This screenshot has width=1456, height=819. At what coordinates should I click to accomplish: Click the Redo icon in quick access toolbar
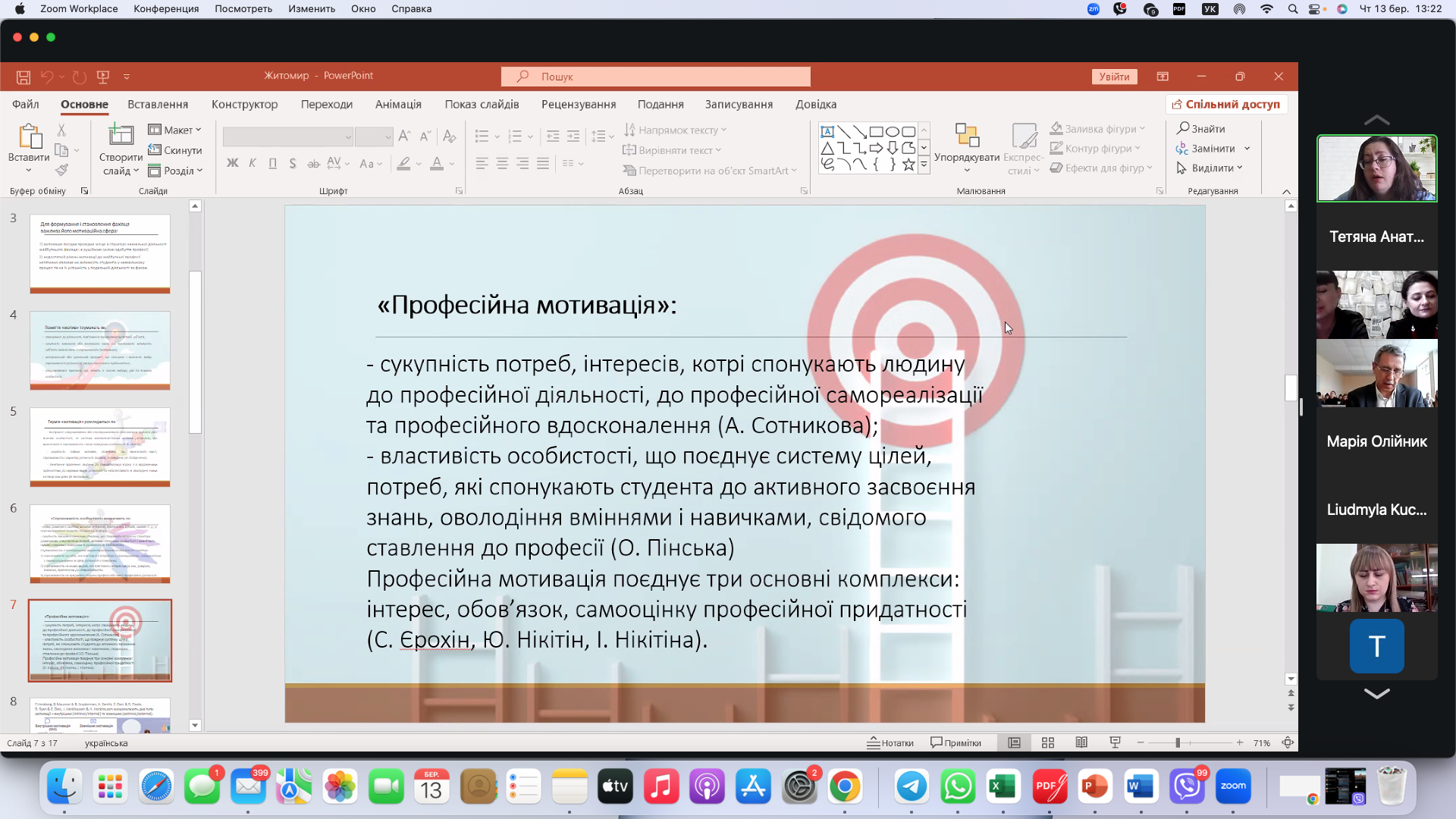tap(80, 77)
